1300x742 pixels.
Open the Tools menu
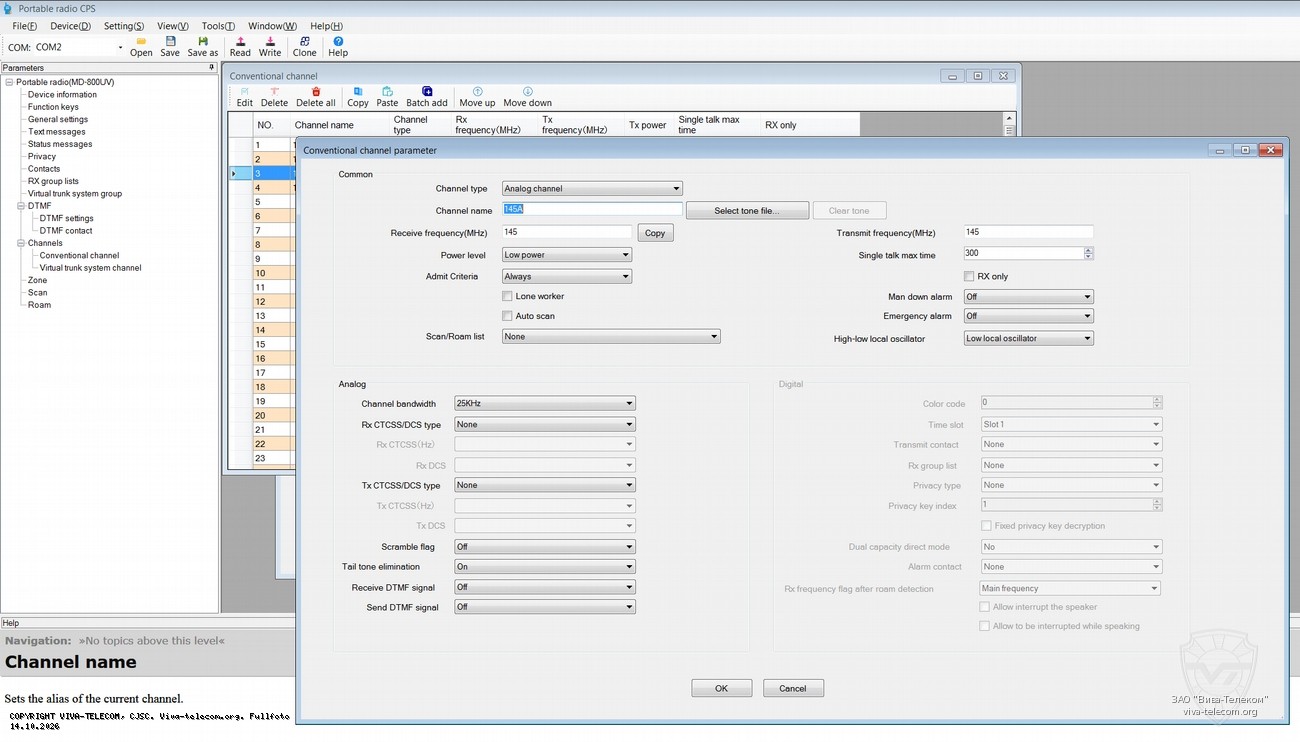tap(218, 26)
